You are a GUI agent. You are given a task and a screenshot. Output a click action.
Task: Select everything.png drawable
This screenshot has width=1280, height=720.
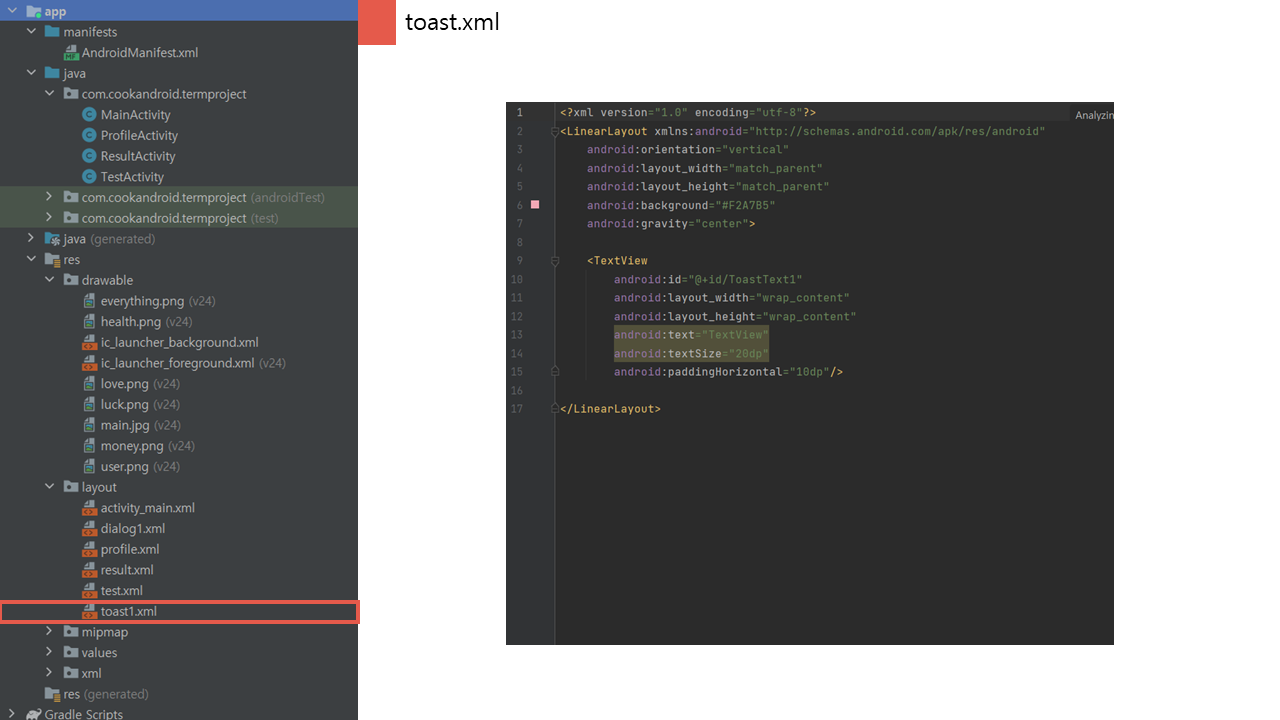pyautogui.click(x=142, y=301)
